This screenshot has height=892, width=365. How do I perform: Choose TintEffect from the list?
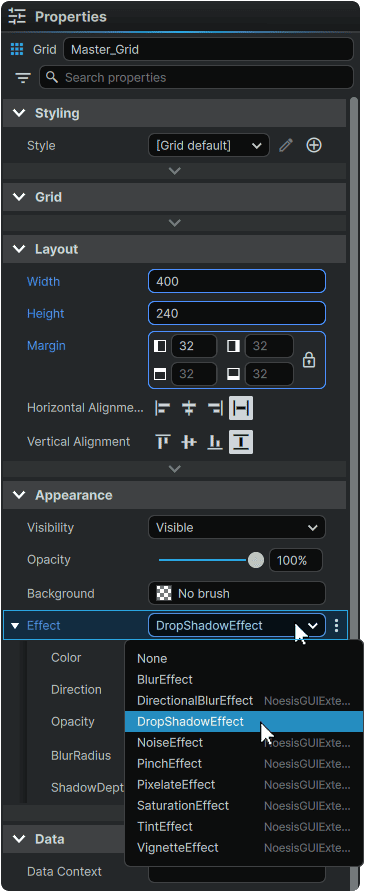[x=244, y=827]
